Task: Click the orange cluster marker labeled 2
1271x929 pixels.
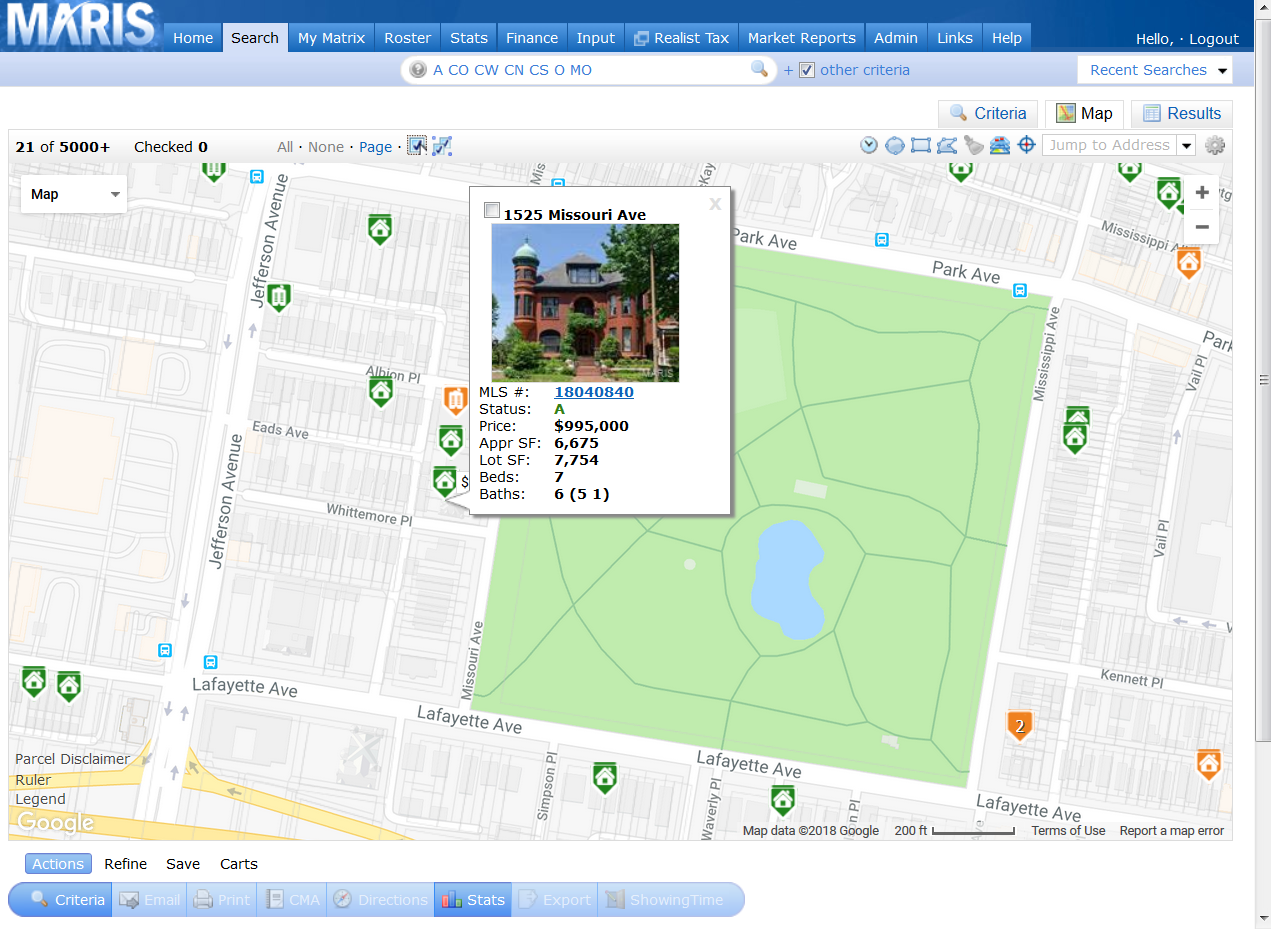Action: (x=1019, y=726)
